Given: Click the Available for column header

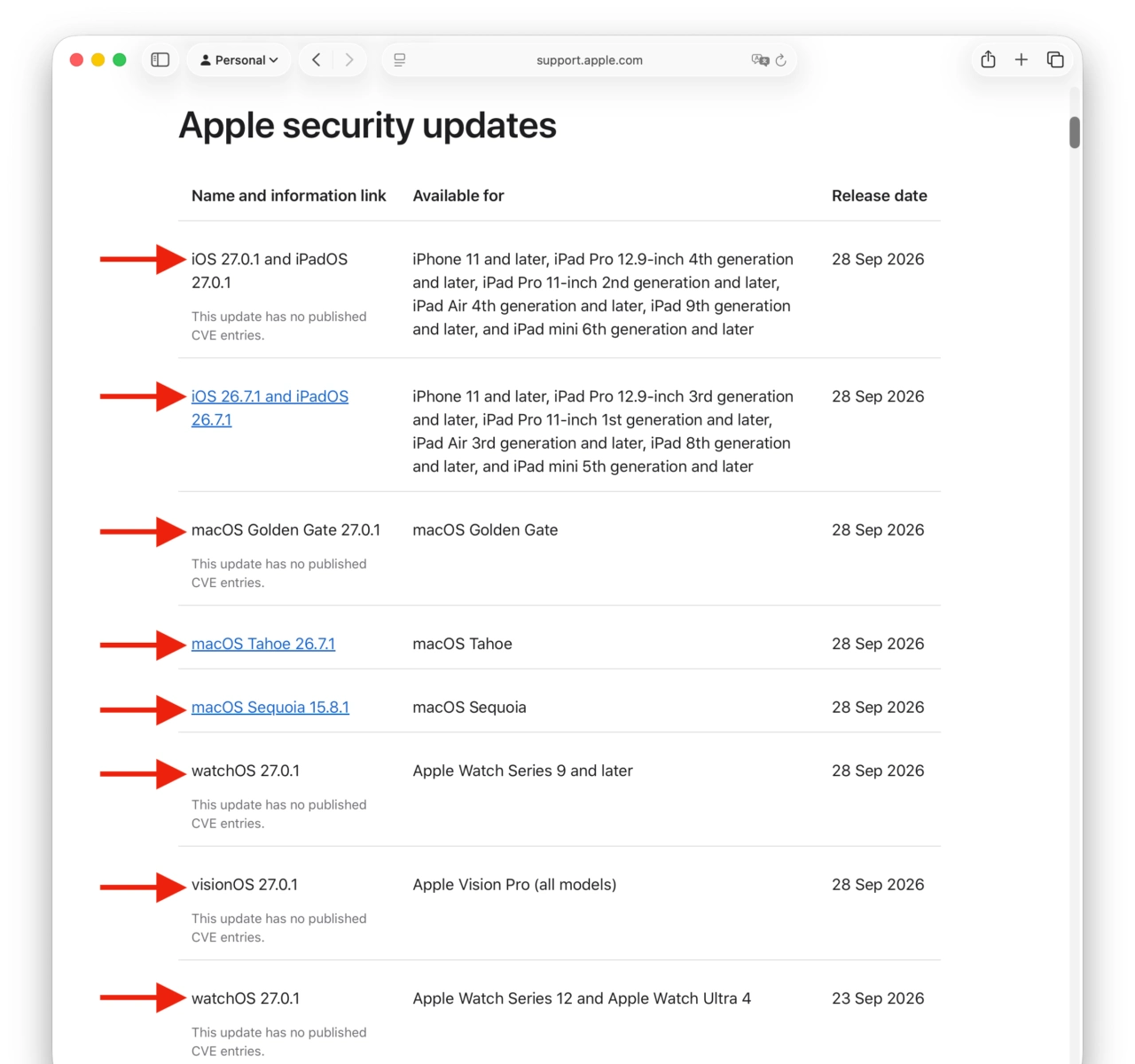Looking at the screenshot, I should click(x=458, y=196).
